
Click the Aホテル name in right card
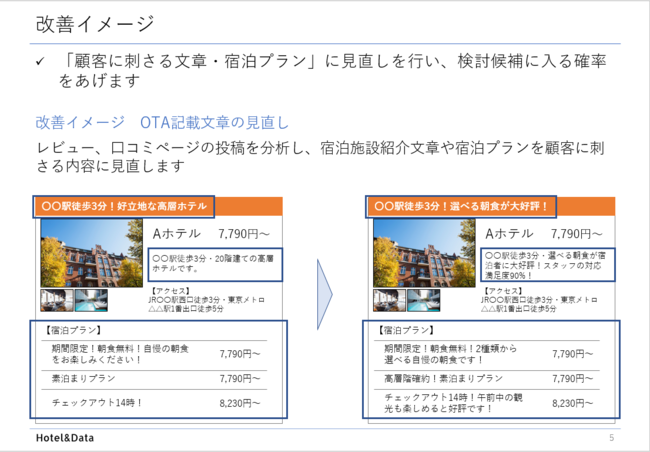508,233
